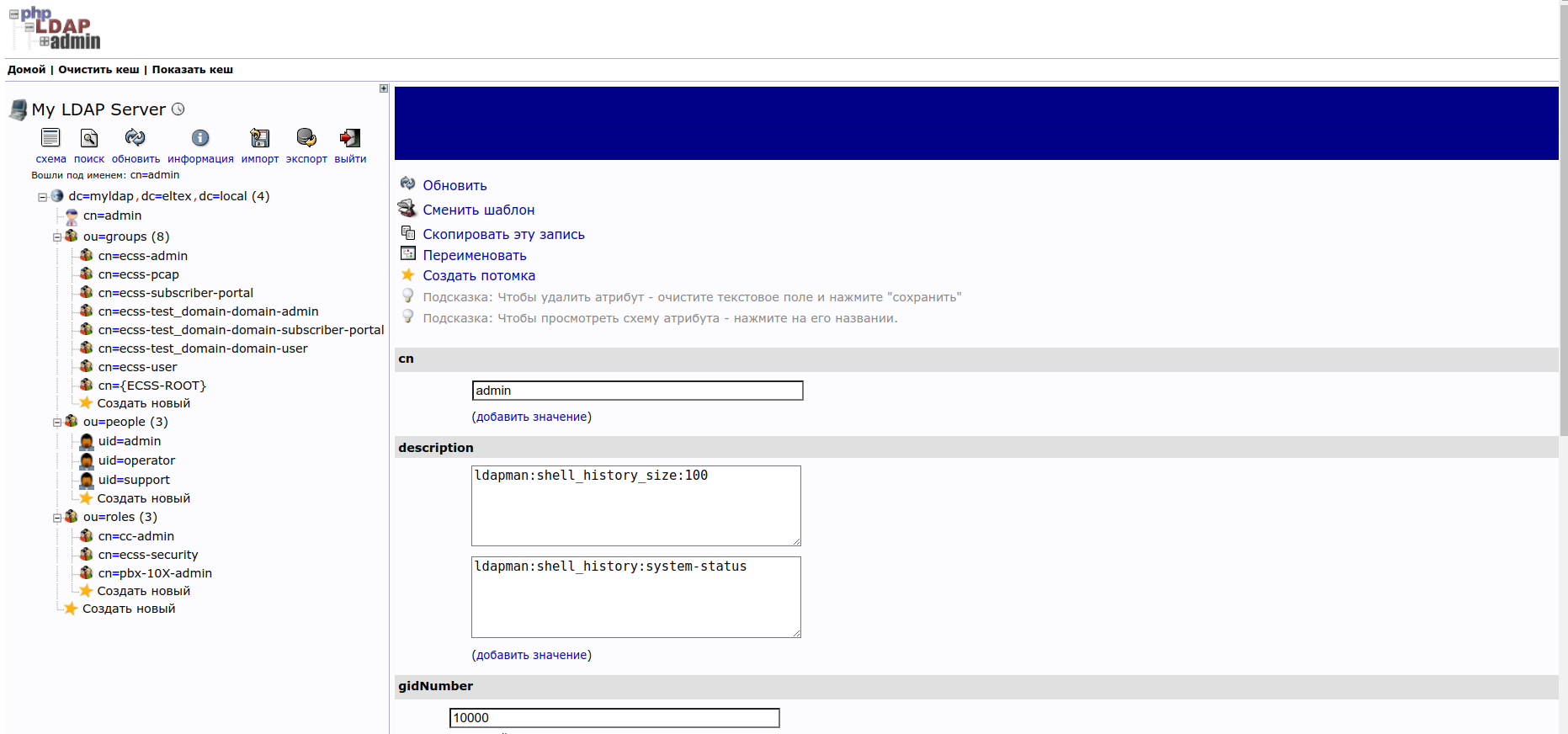Click добавить значение under the description fields
Screen dimensions: 1568x734
(532, 655)
